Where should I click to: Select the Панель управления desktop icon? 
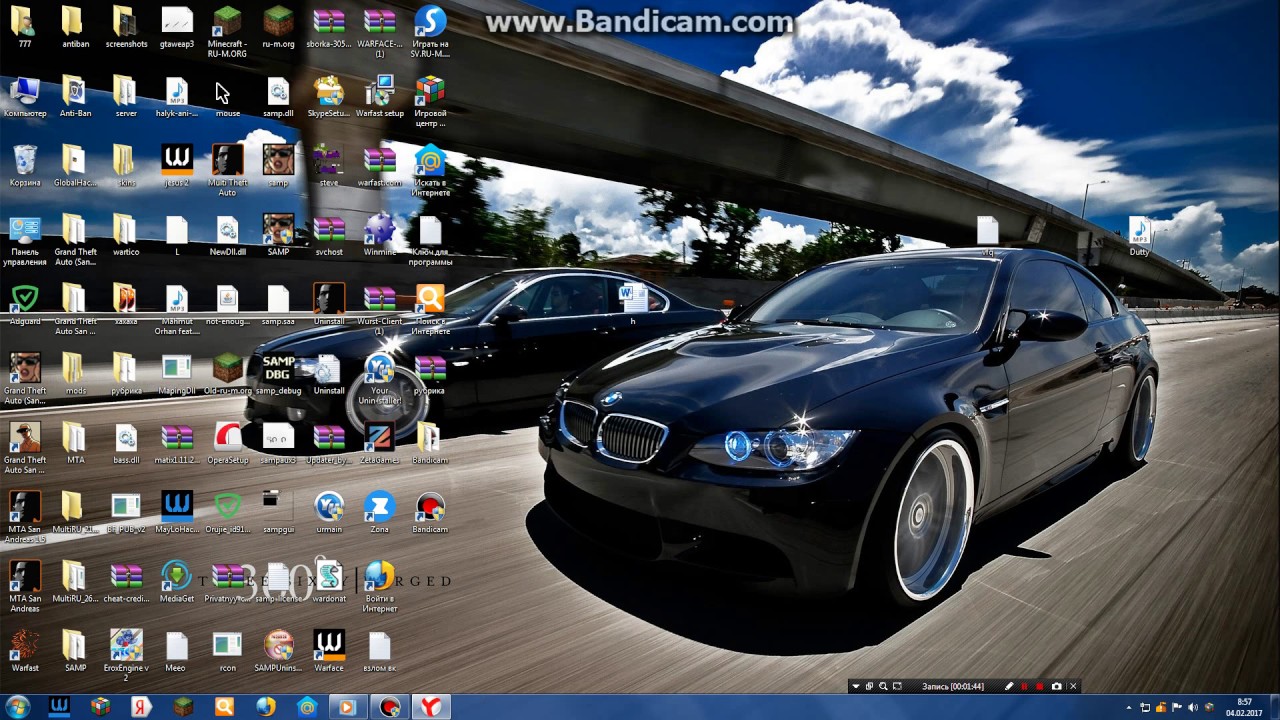pos(25,240)
